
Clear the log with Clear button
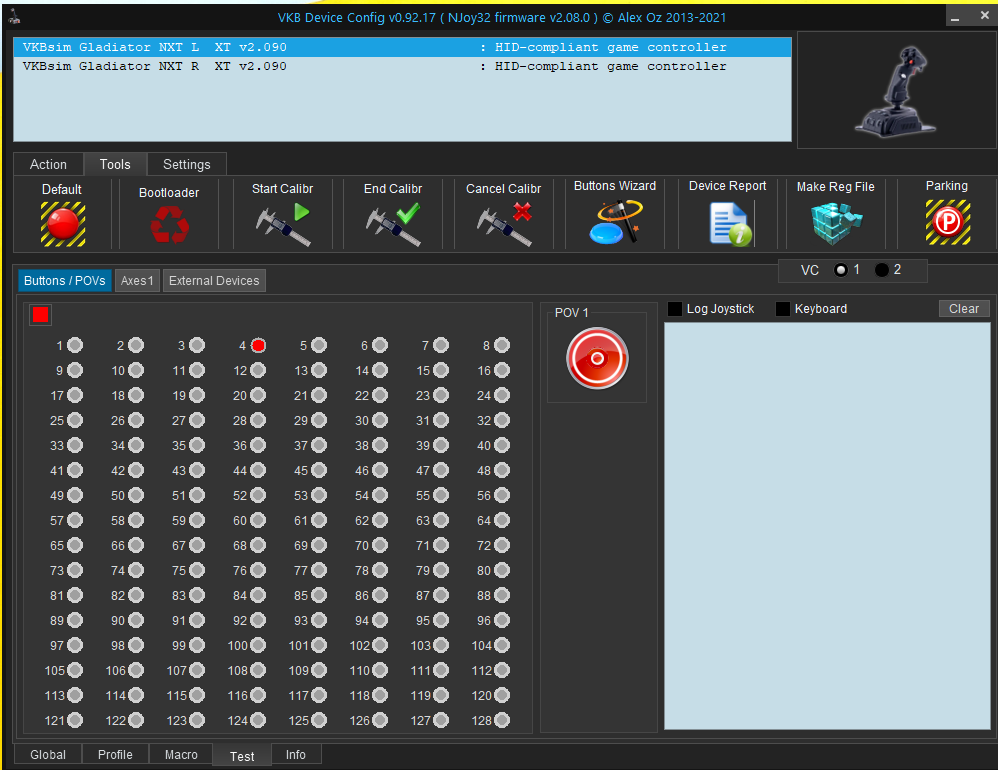pos(964,309)
